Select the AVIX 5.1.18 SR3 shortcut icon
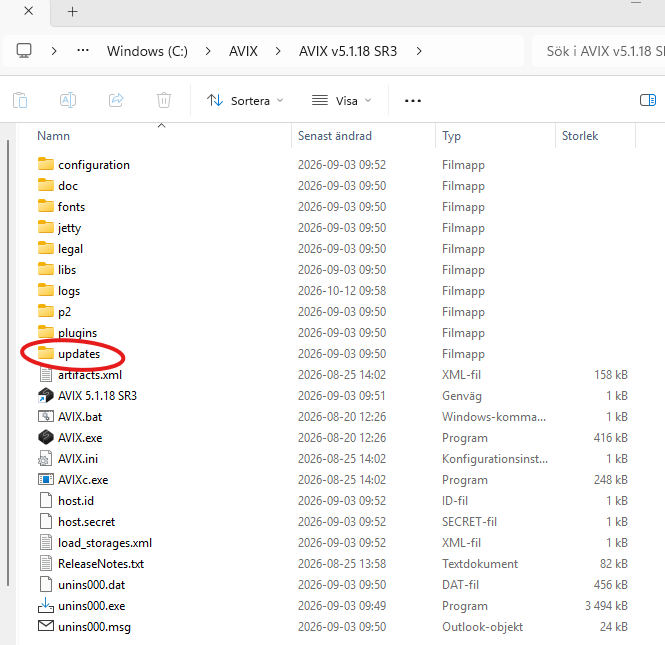This screenshot has height=645, width=665. [x=46, y=395]
